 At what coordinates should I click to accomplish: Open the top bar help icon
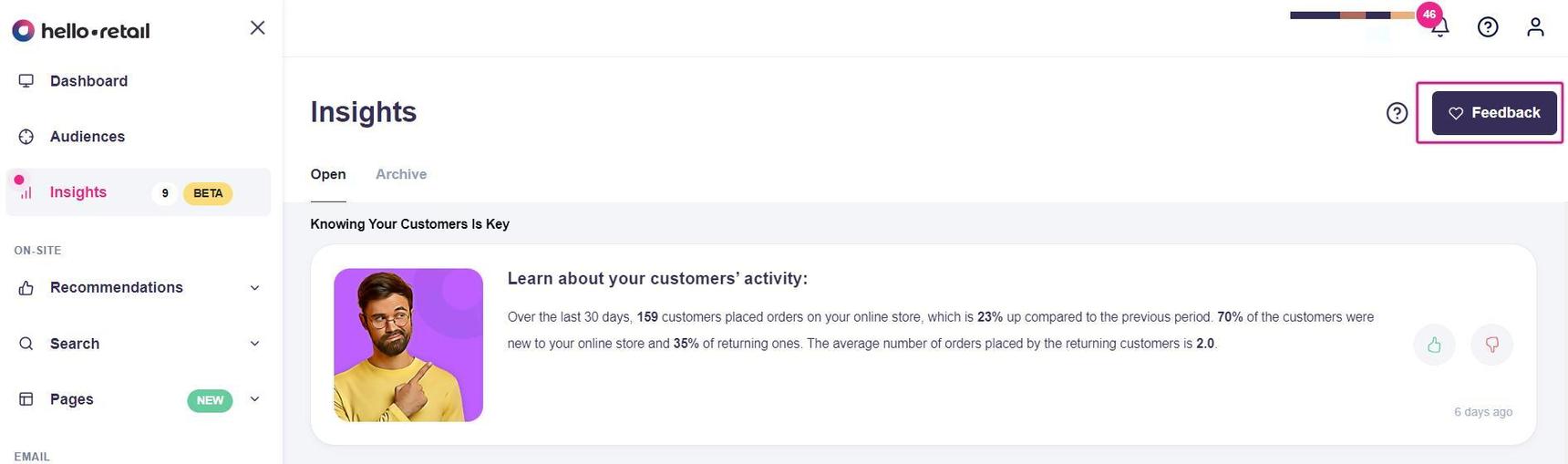click(1488, 27)
